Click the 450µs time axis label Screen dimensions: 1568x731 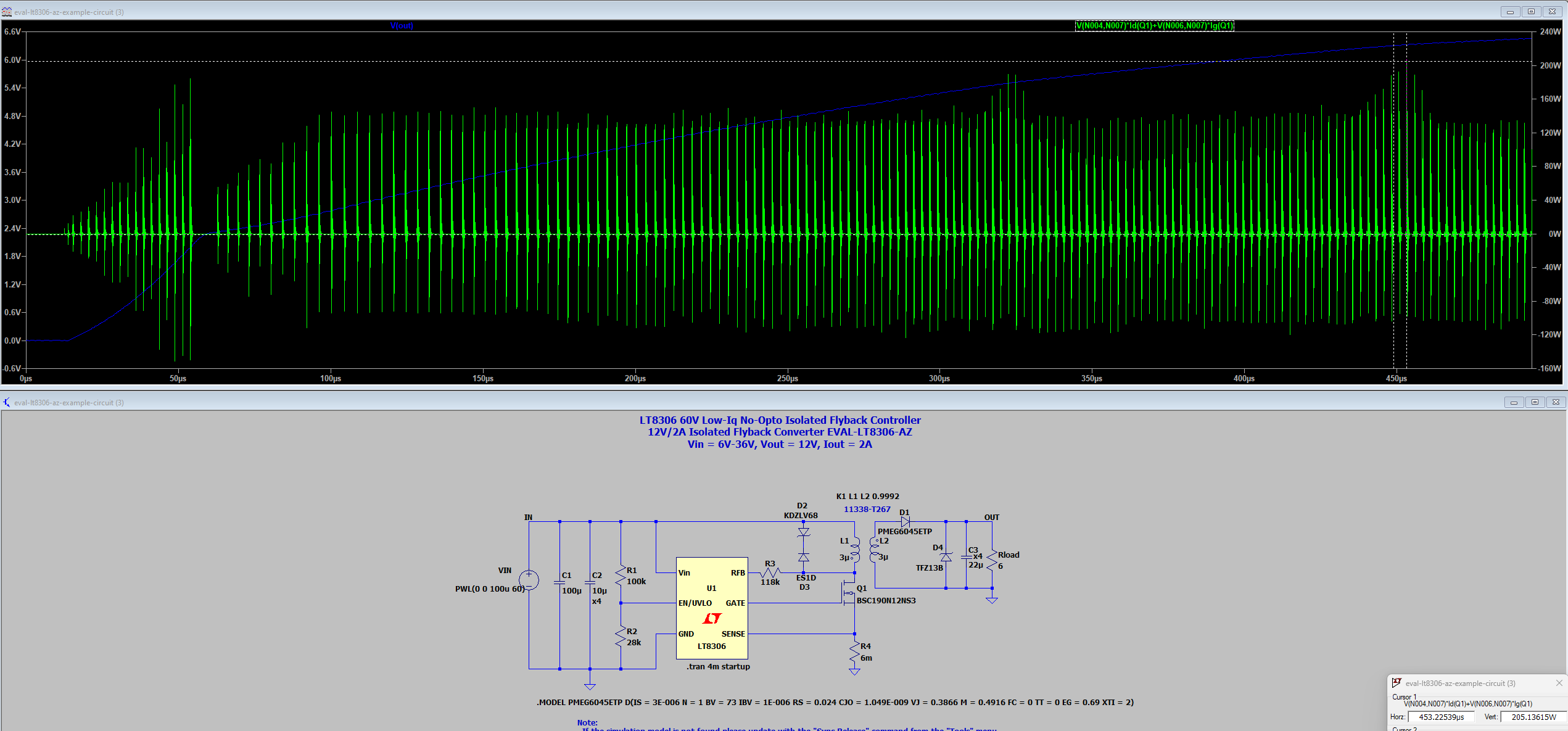click(x=1397, y=378)
